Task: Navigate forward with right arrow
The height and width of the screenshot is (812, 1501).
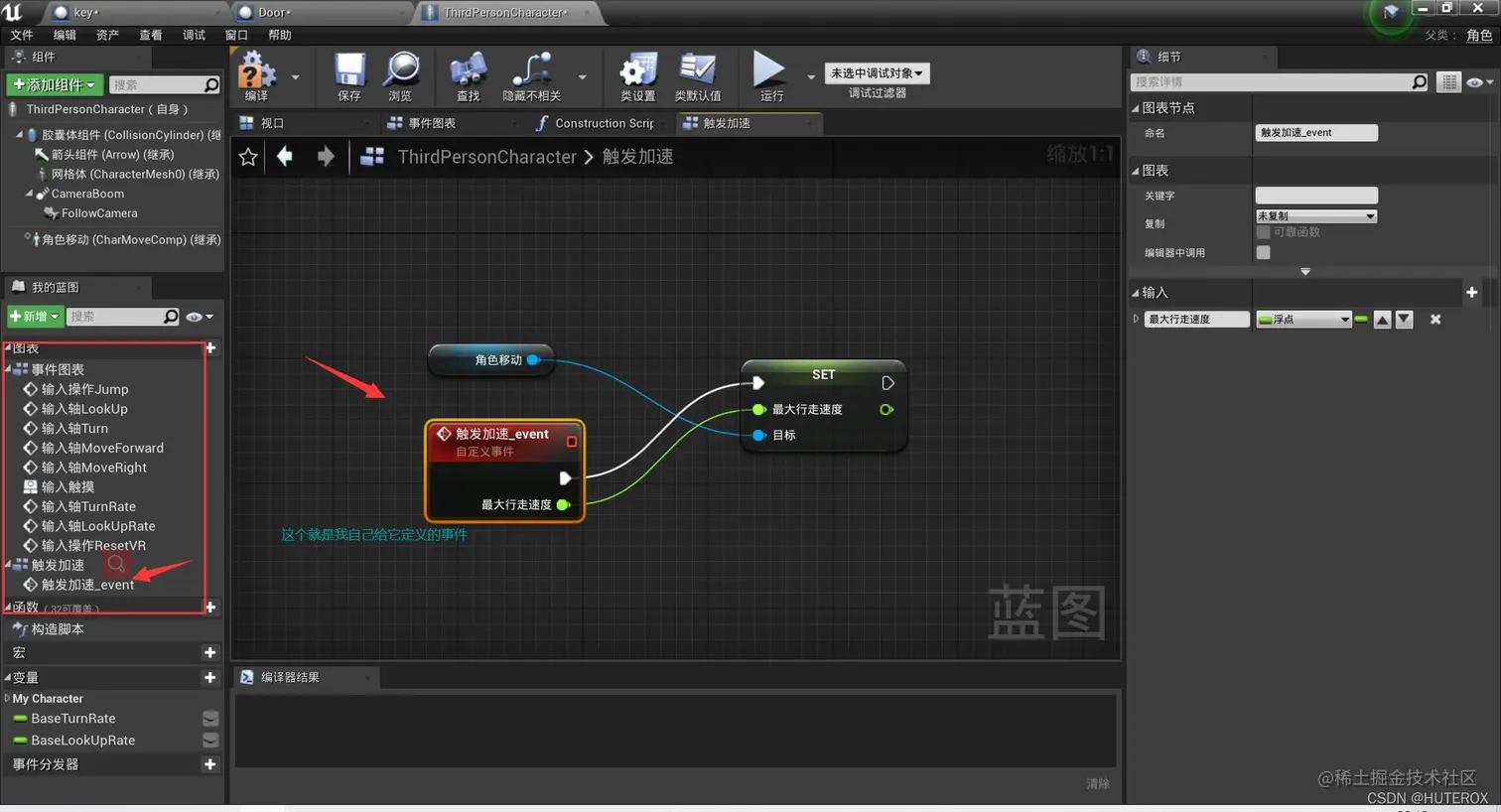Action: pos(326,156)
